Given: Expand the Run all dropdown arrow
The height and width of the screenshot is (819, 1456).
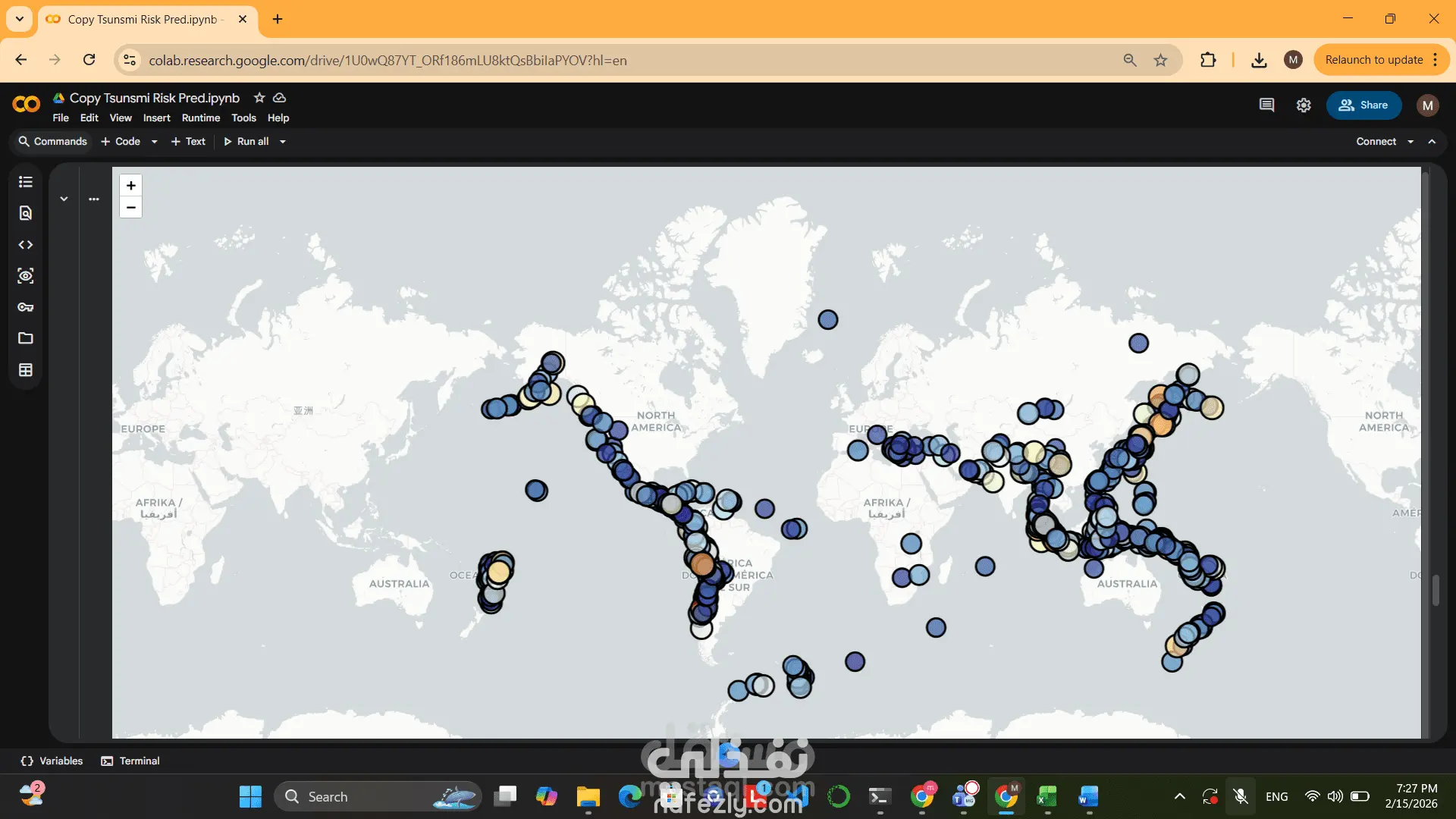Looking at the screenshot, I should [x=283, y=142].
